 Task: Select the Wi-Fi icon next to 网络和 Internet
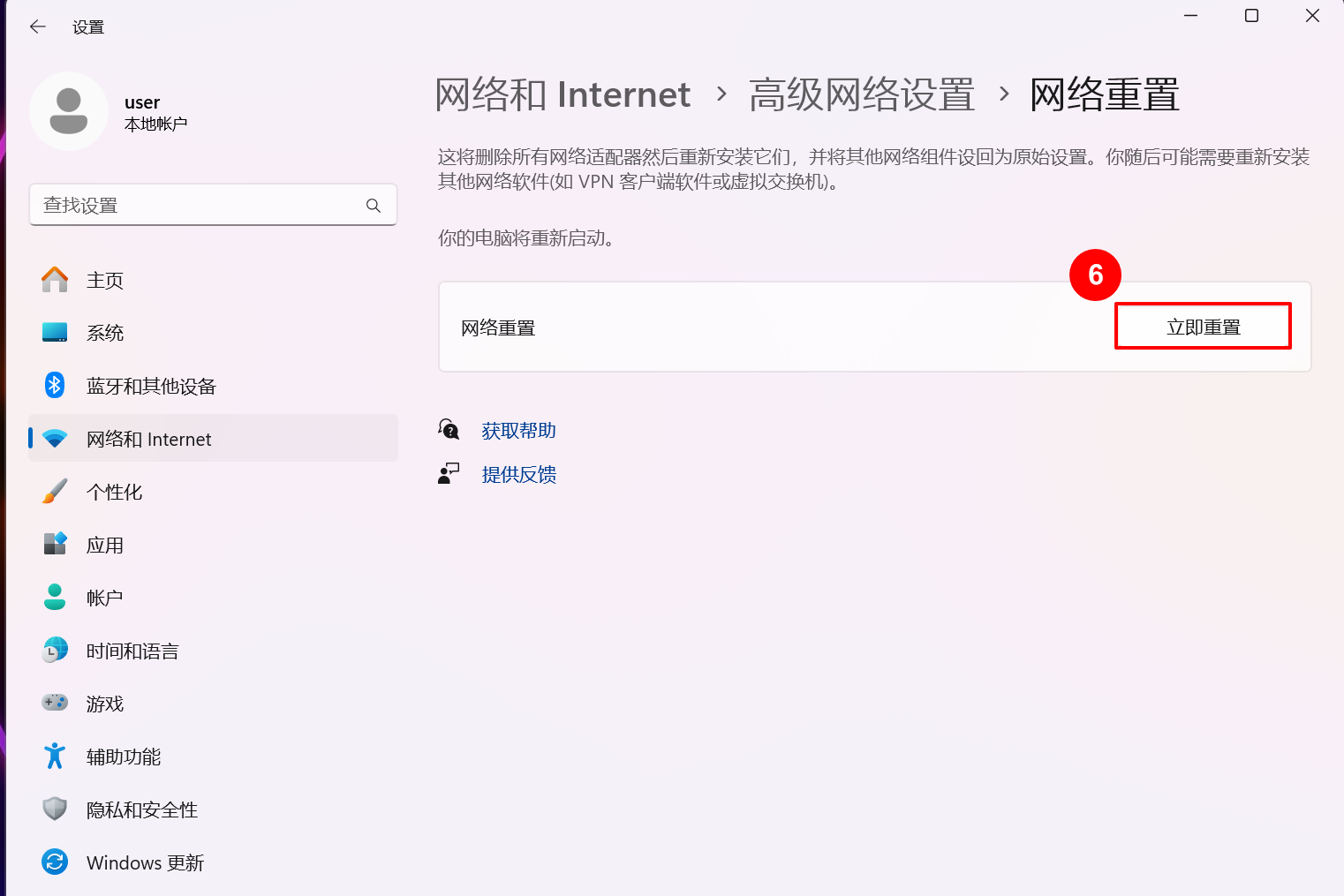pos(54,438)
